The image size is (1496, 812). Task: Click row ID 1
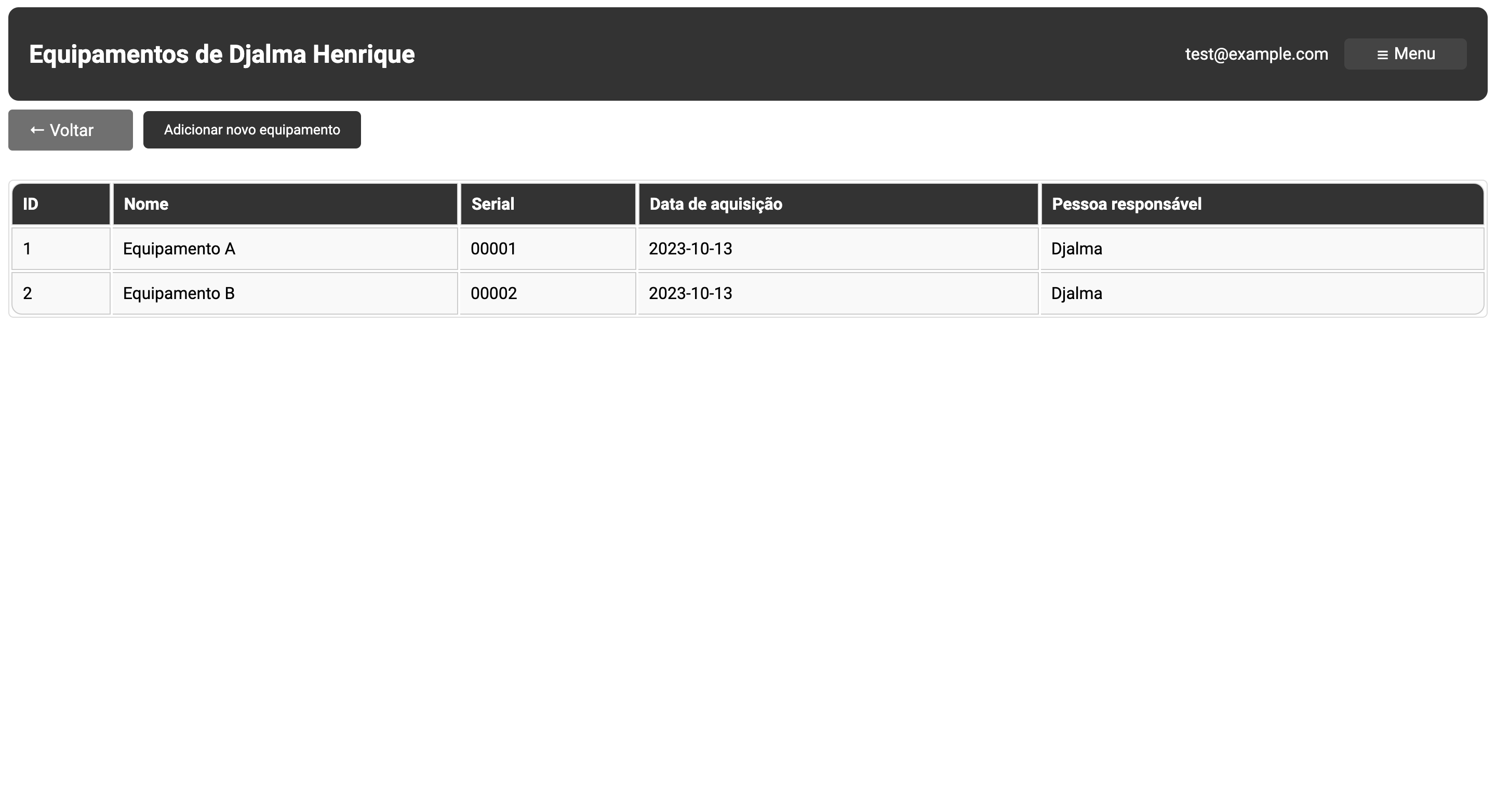(x=26, y=248)
